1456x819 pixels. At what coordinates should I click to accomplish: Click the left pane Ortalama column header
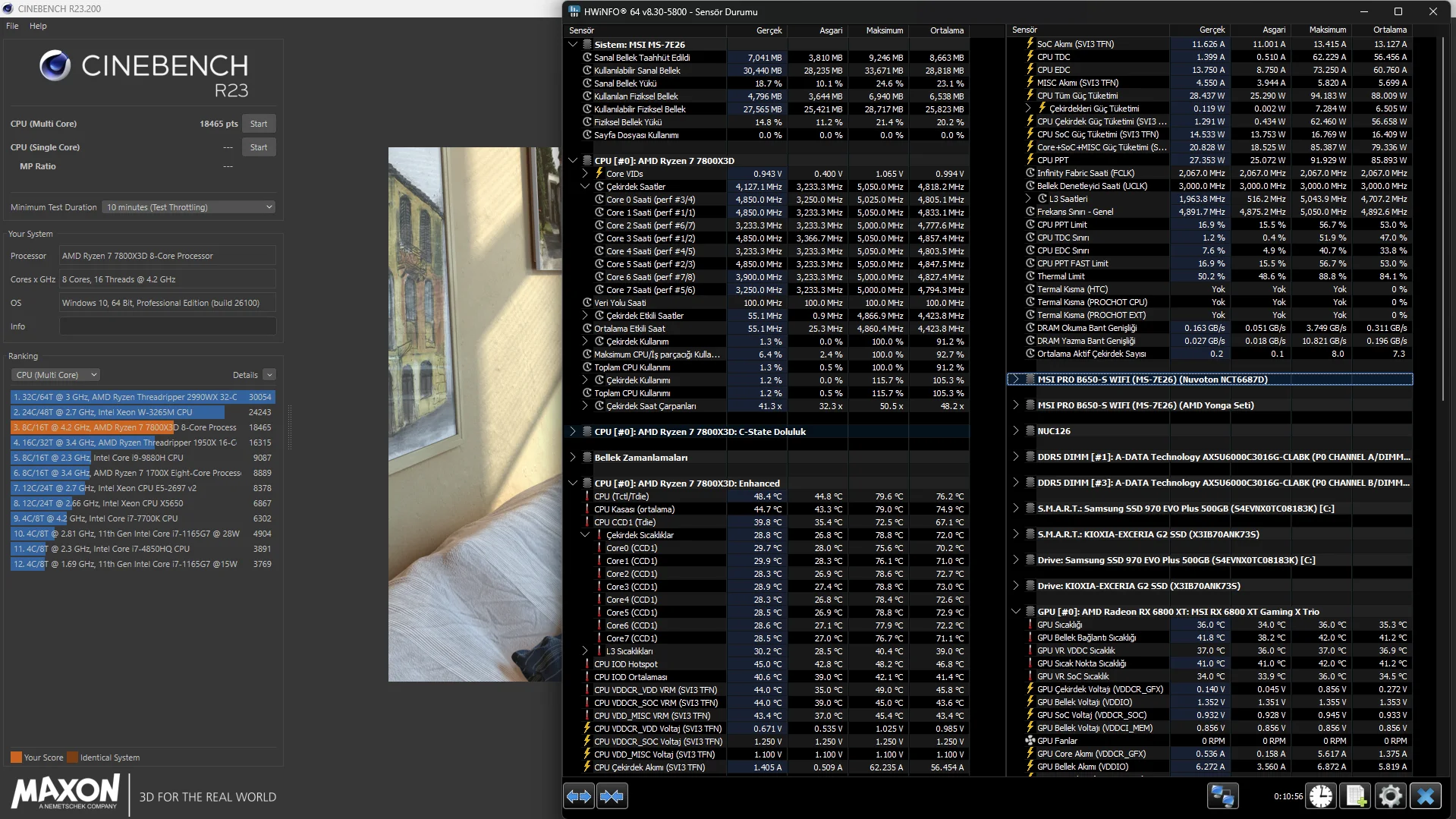[x=939, y=30]
